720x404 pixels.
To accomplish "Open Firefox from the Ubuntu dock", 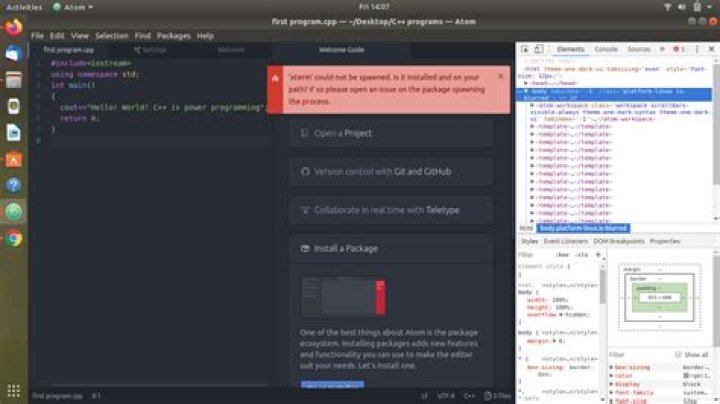I will [x=14, y=28].
